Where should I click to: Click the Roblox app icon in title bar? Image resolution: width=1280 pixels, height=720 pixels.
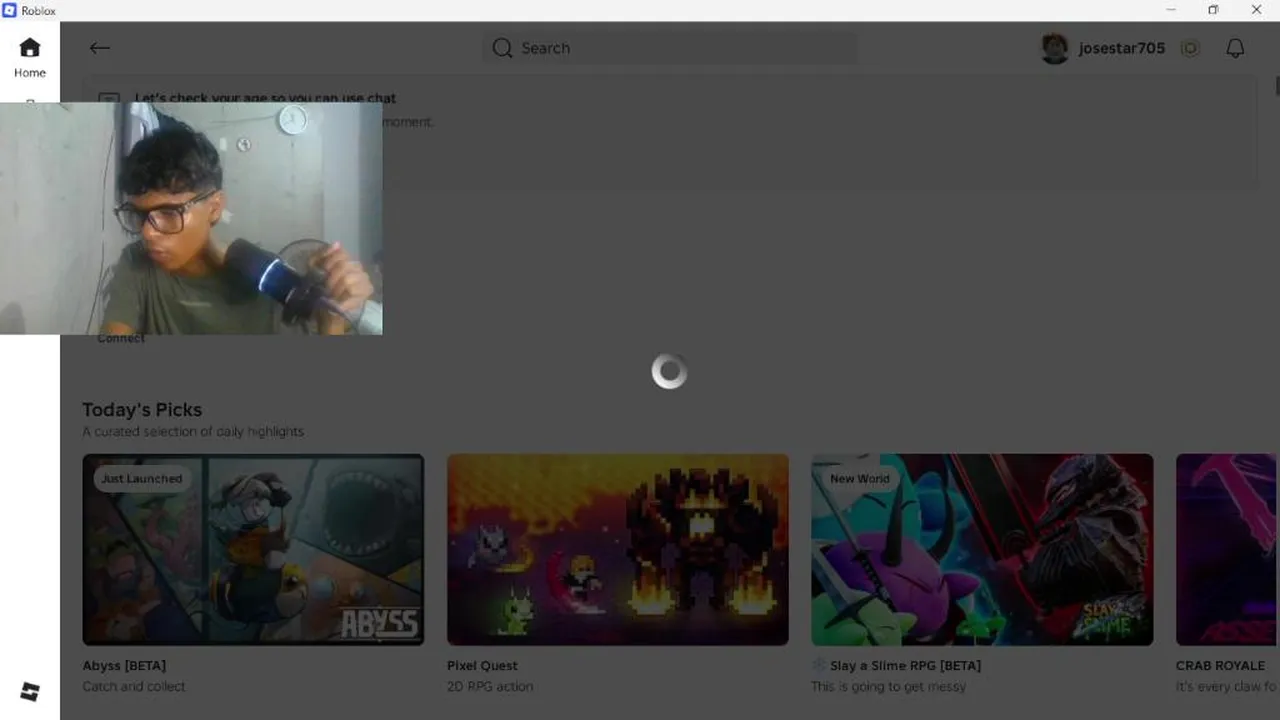pyautogui.click(x=10, y=10)
